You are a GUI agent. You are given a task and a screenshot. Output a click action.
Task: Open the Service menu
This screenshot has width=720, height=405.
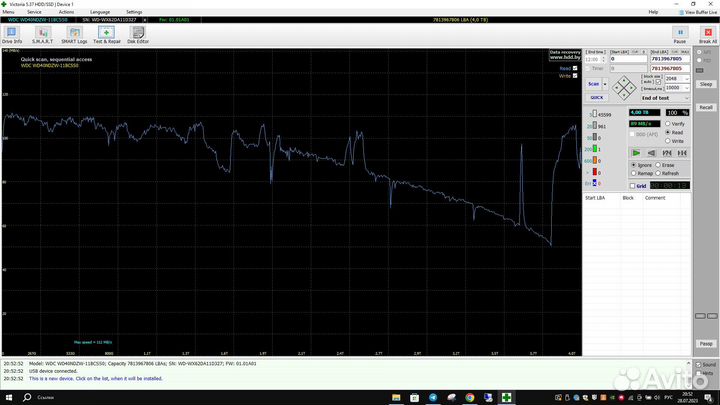34,12
